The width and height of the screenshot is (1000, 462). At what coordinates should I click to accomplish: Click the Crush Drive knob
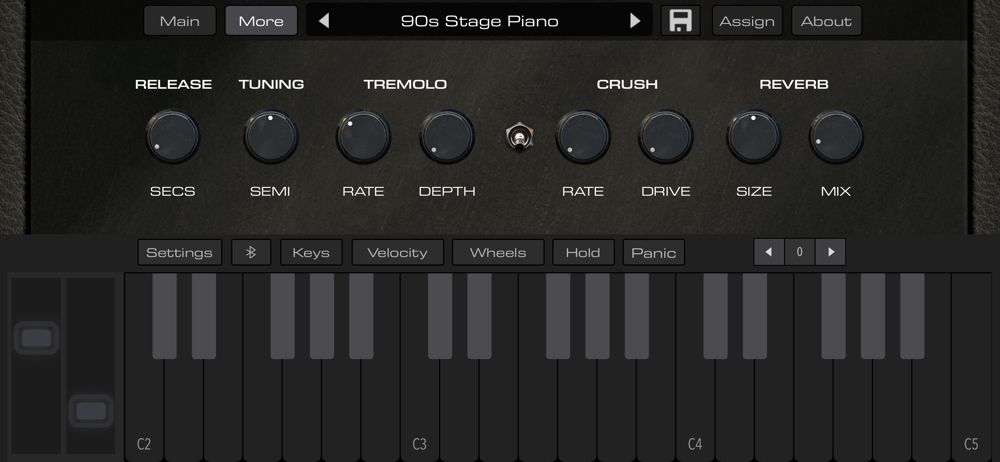click(x=665, y=137)
